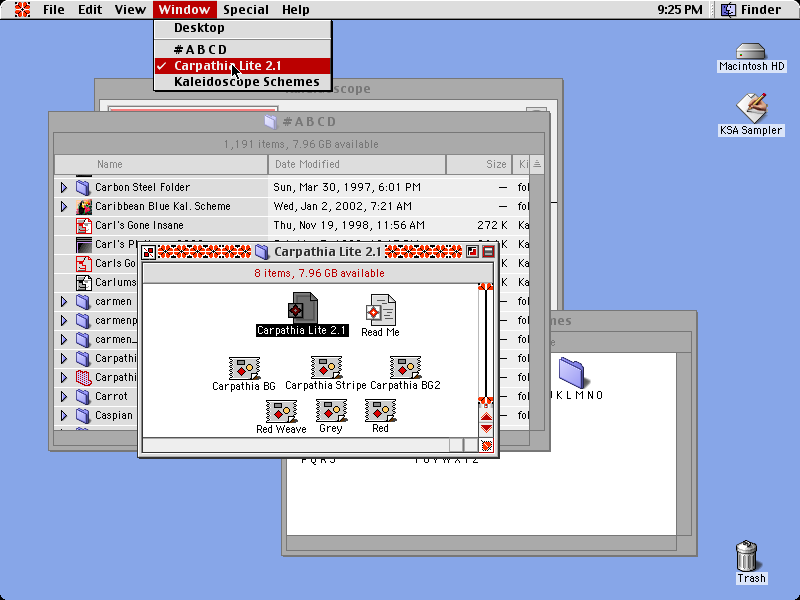Click the Carpathia Lite window close box
The image size is (800, 600).
click(x=148, y=252)
